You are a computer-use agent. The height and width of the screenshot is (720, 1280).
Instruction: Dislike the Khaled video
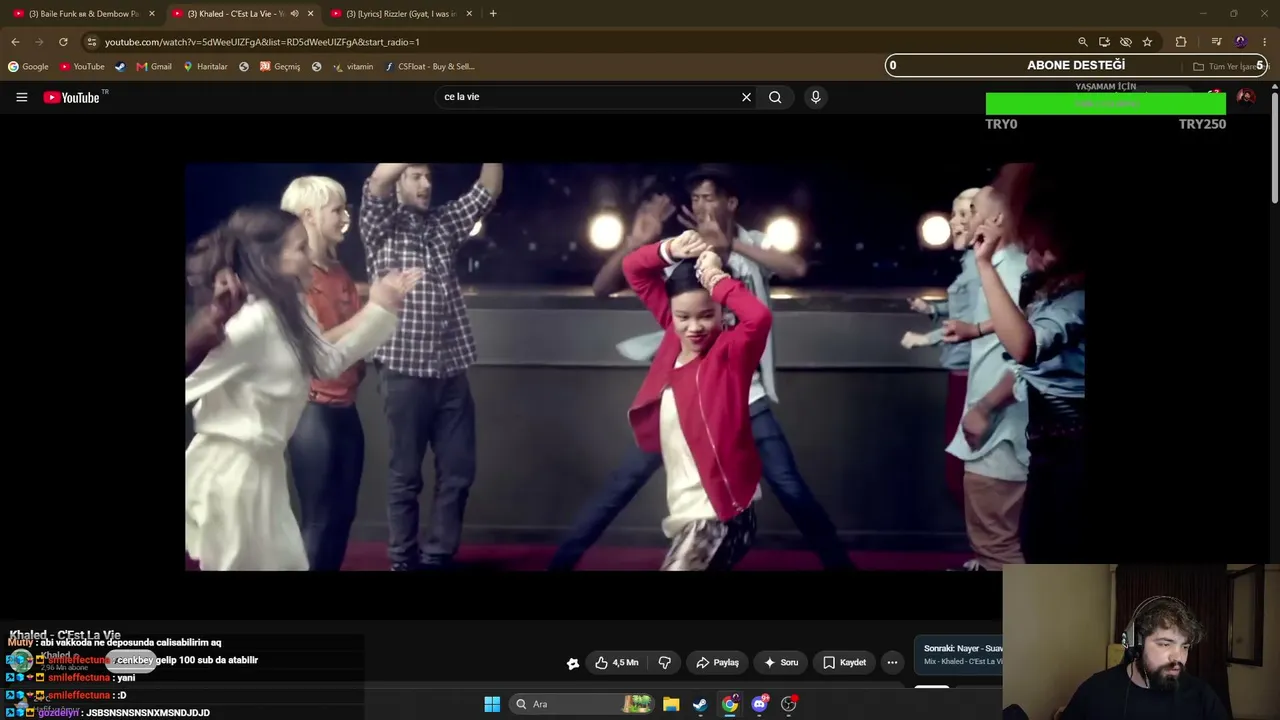pyautogui.click(x=665, y=662)
